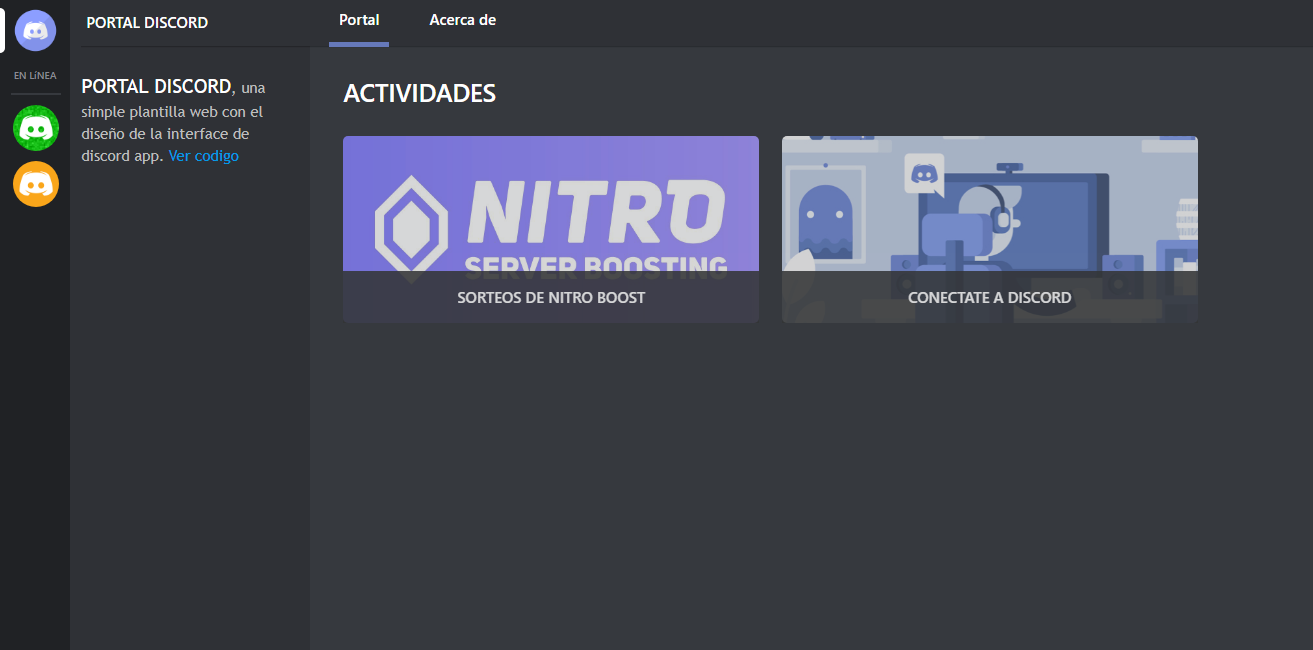Click the PORTAL DISCORD header title

pyautogui.click(x=147, y=22)
